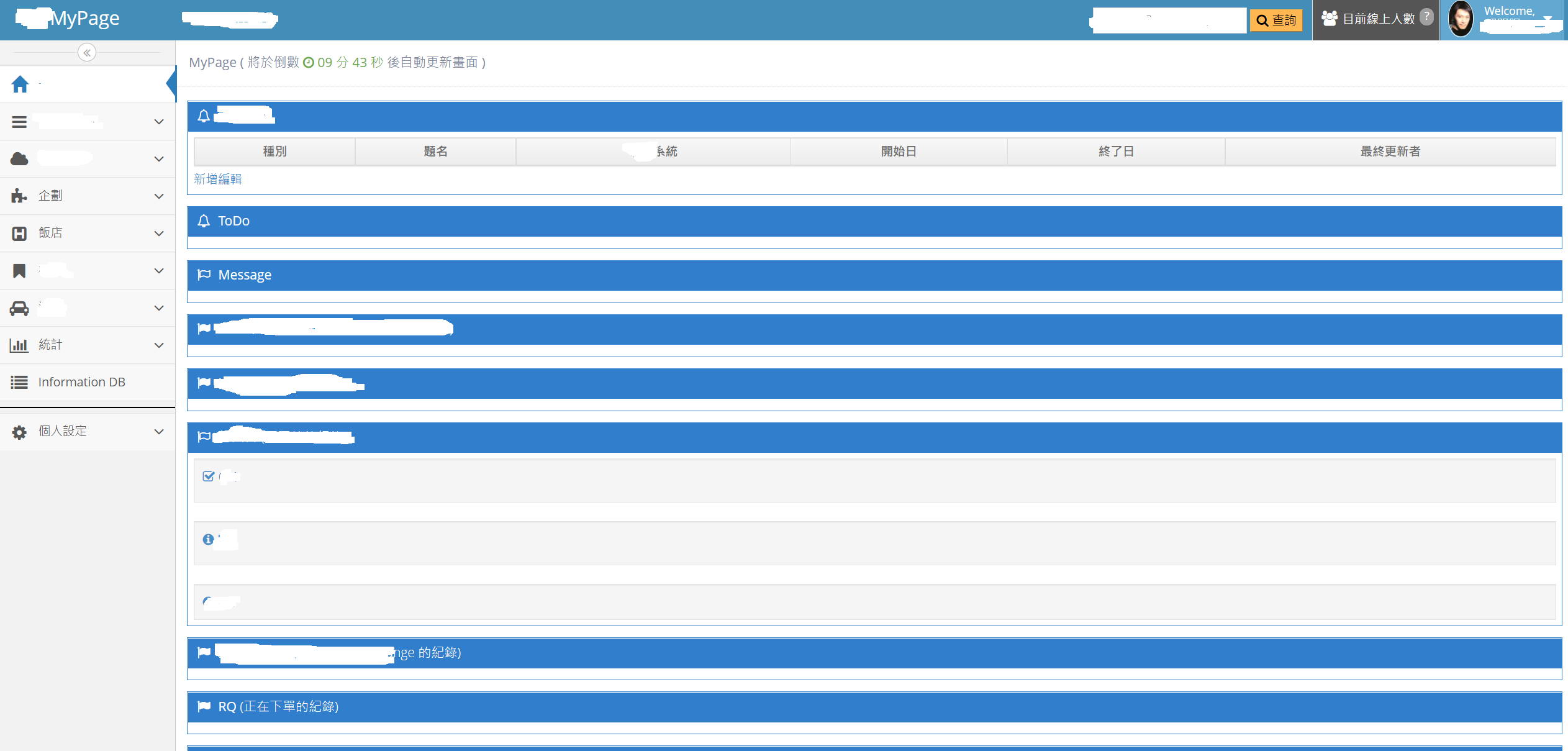Click the 新增編輯 link
The width and height of the screenshot is (1568, 751).
pyautogui.click(x=217, y=180)
